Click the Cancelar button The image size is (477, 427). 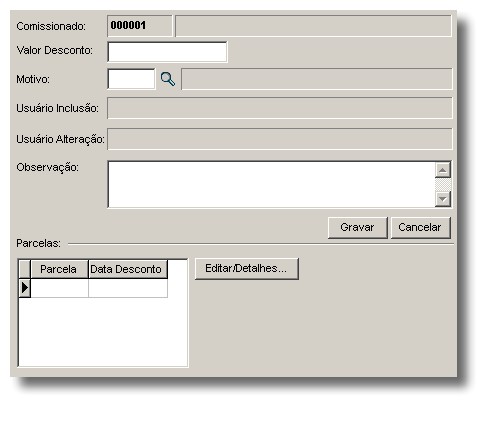[420, 228]
